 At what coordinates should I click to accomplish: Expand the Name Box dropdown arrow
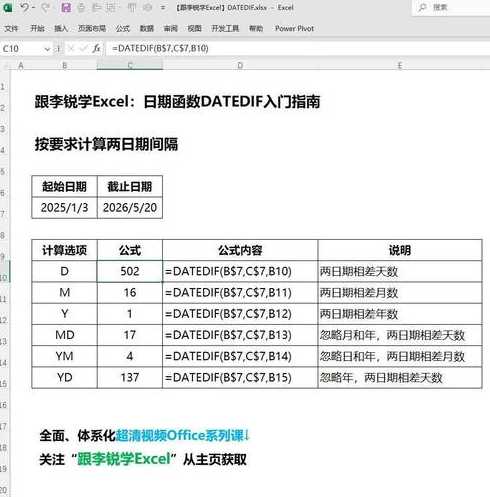pos(47,49)
